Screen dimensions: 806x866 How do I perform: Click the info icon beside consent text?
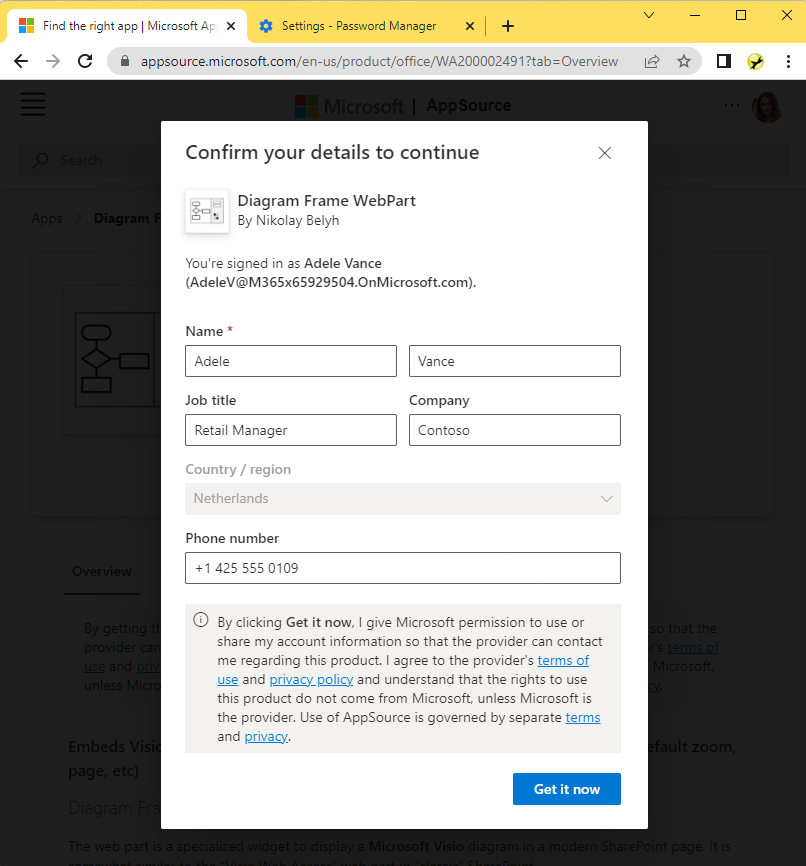pos(201,620)
